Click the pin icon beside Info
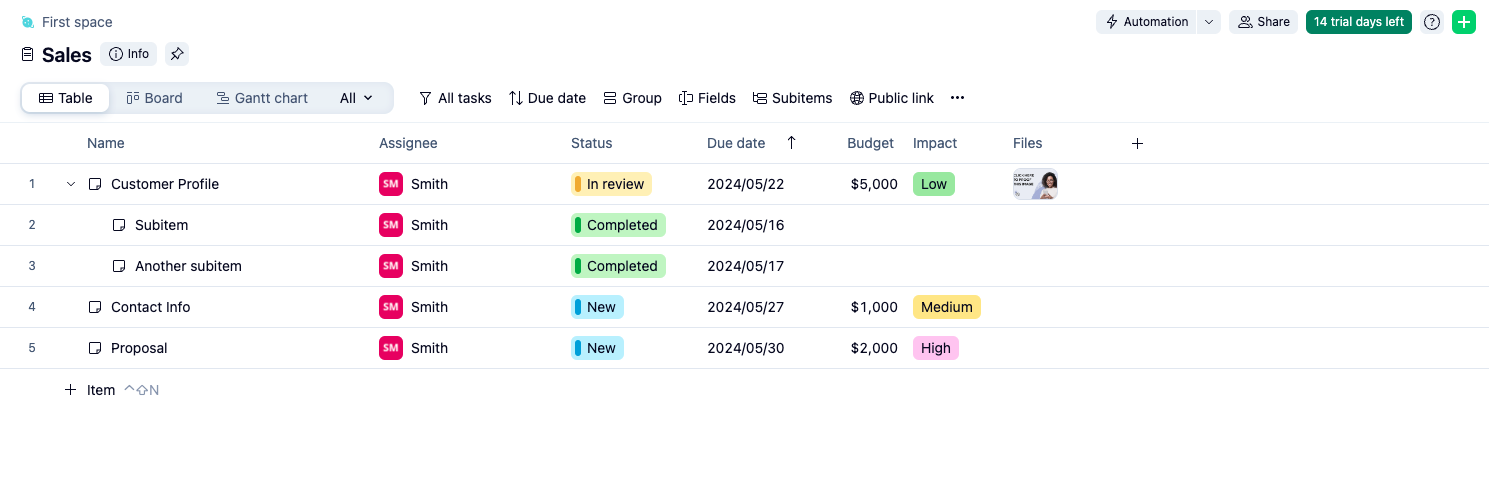 [177, 54]
